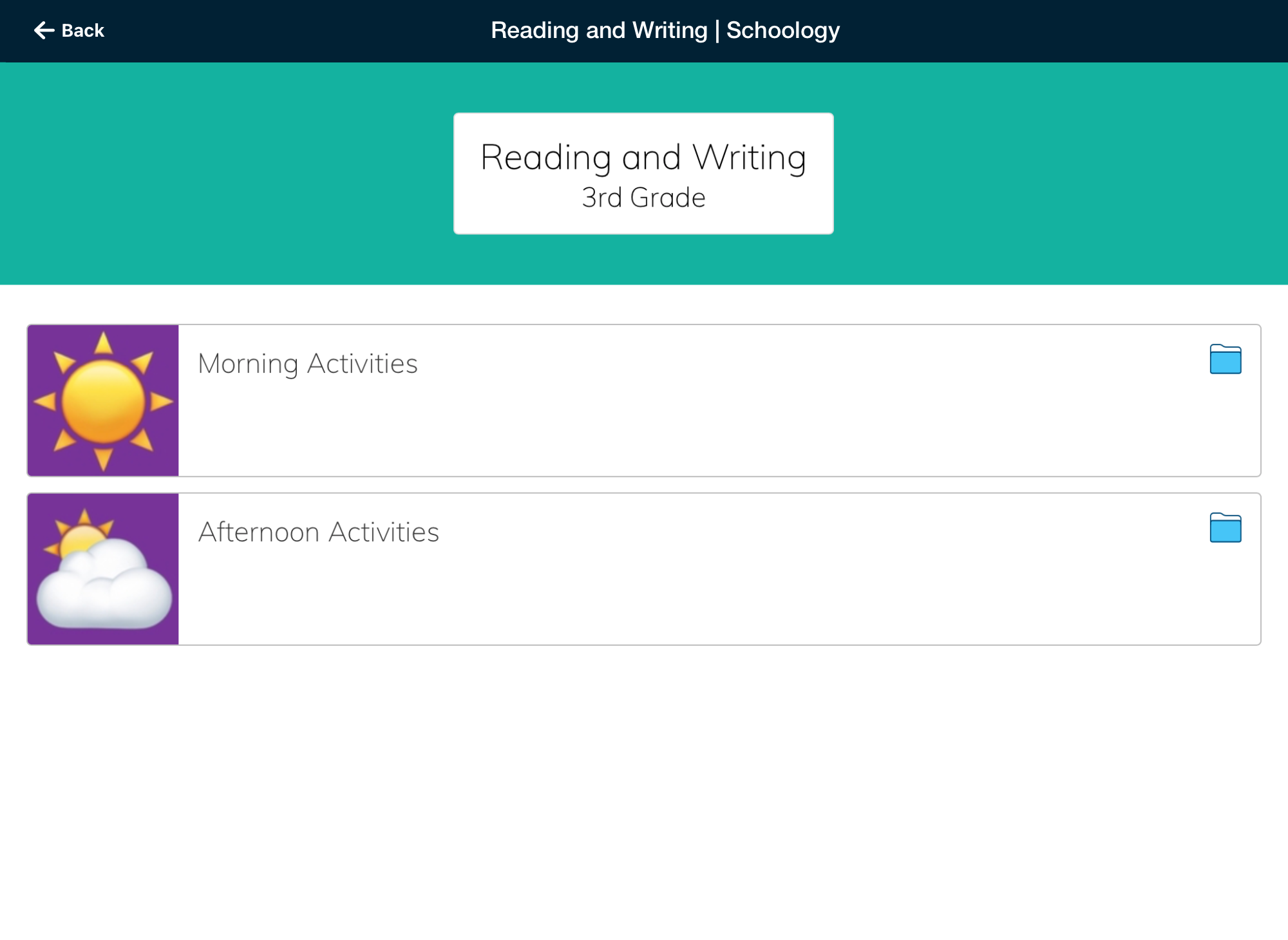Click the back arrow icon
The image size is (1288, 940).
pyautogui.click(x=44, y=30)
